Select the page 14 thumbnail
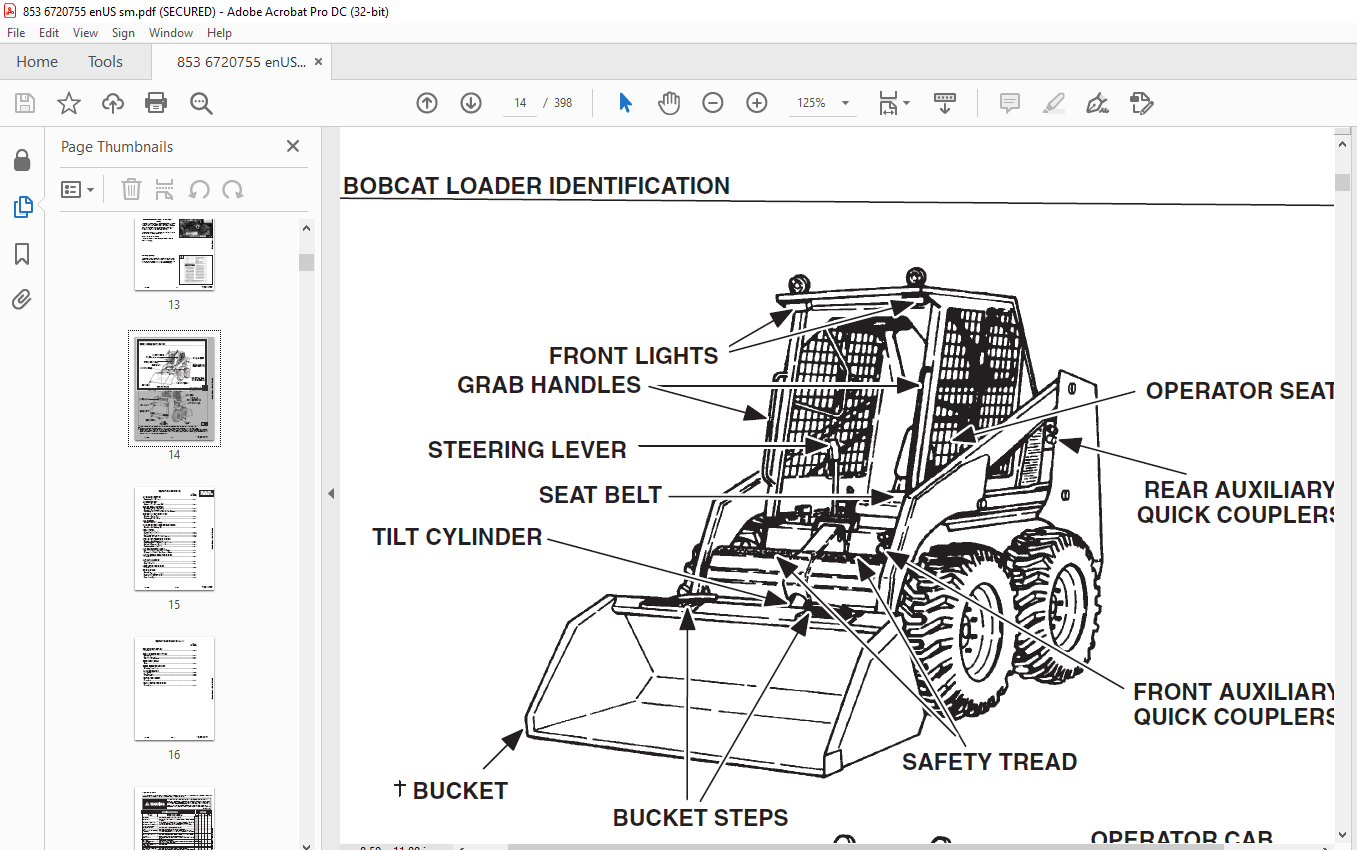The width and height of the screenshot is (1357, 850). click(x=174, y=388)
